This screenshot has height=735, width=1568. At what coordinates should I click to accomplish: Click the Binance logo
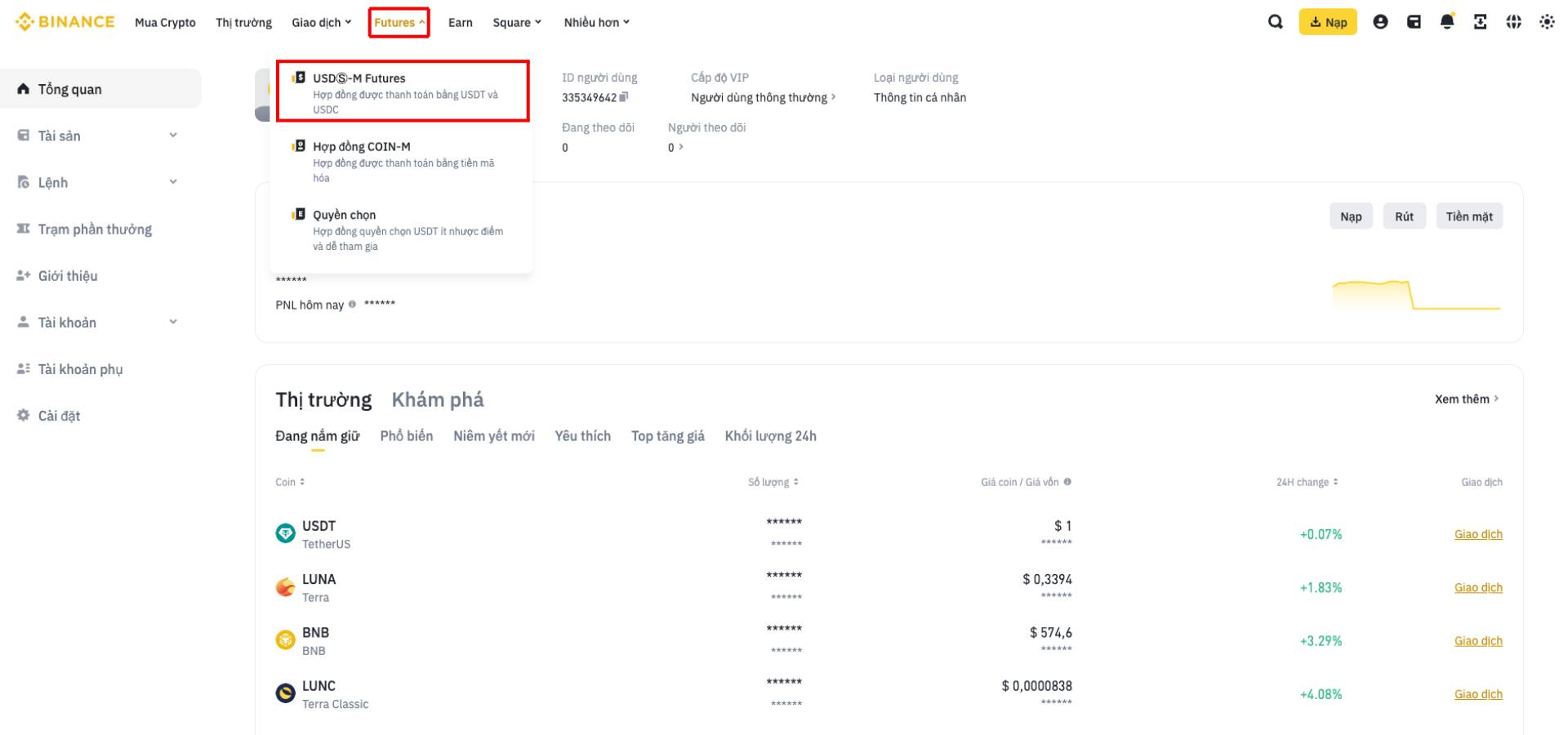[x=65, y=22]
